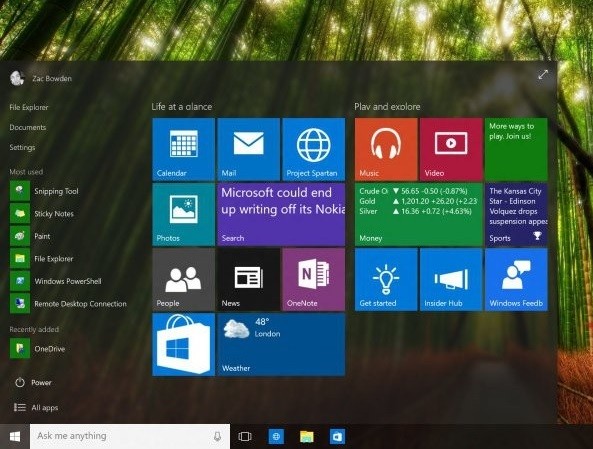Click the Silver price row in Money tile
The height and width of the screenshot is (449, 593).
tap(415, 211)
